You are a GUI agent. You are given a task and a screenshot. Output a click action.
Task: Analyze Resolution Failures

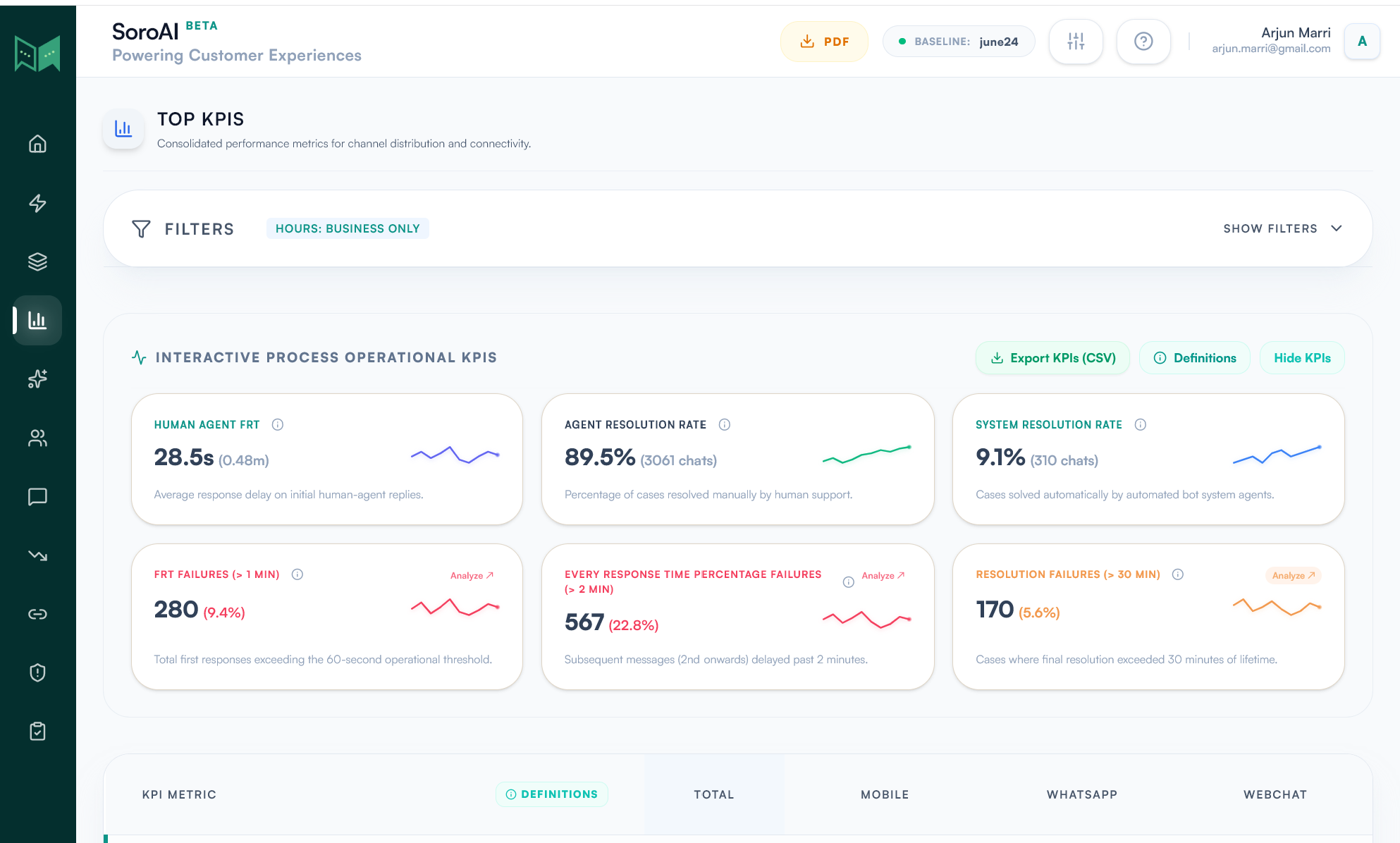1294,575
